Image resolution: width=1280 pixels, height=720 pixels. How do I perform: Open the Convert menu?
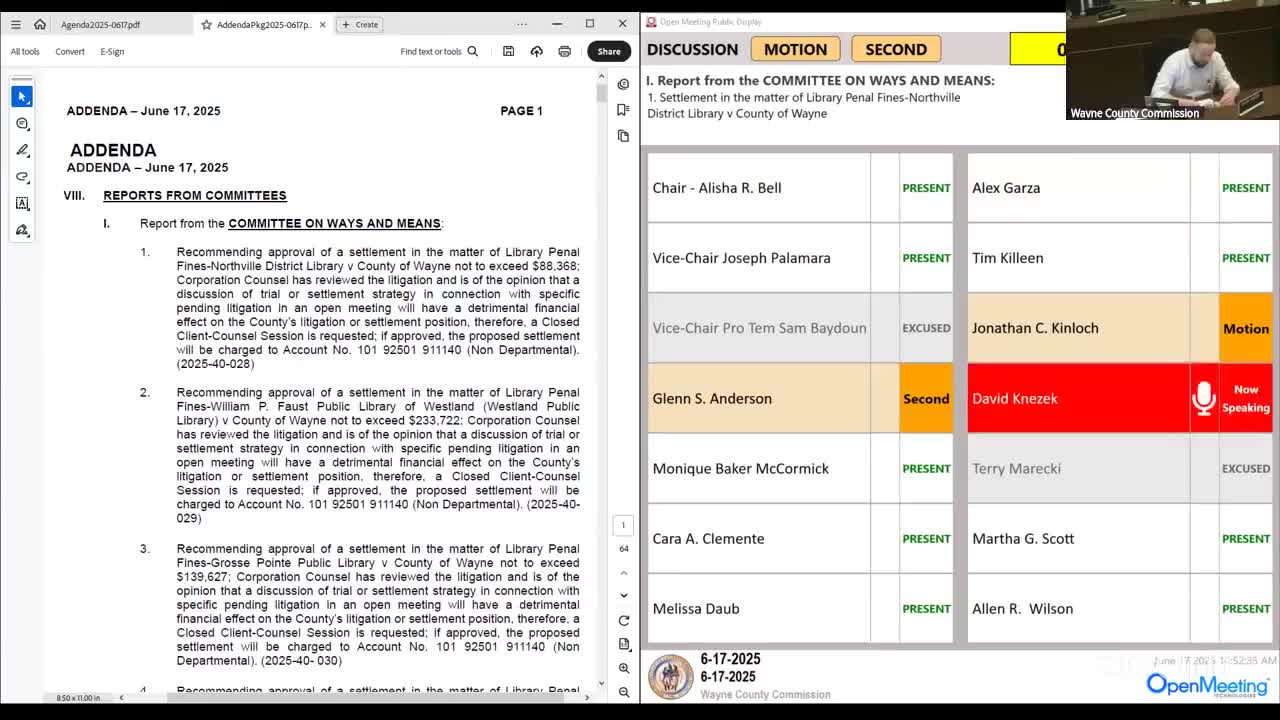(70, 51)
